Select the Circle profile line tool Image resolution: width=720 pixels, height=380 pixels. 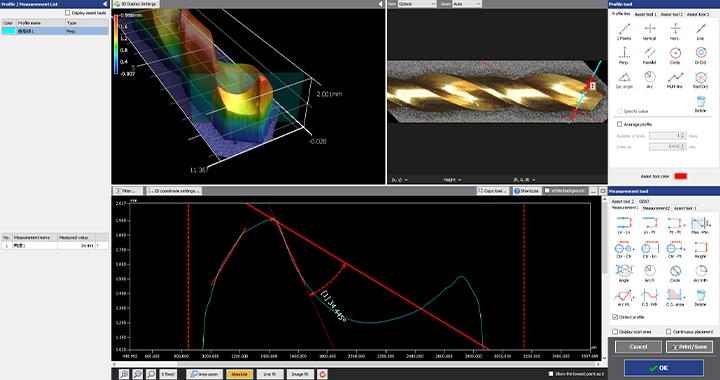[x=675, y=56]
